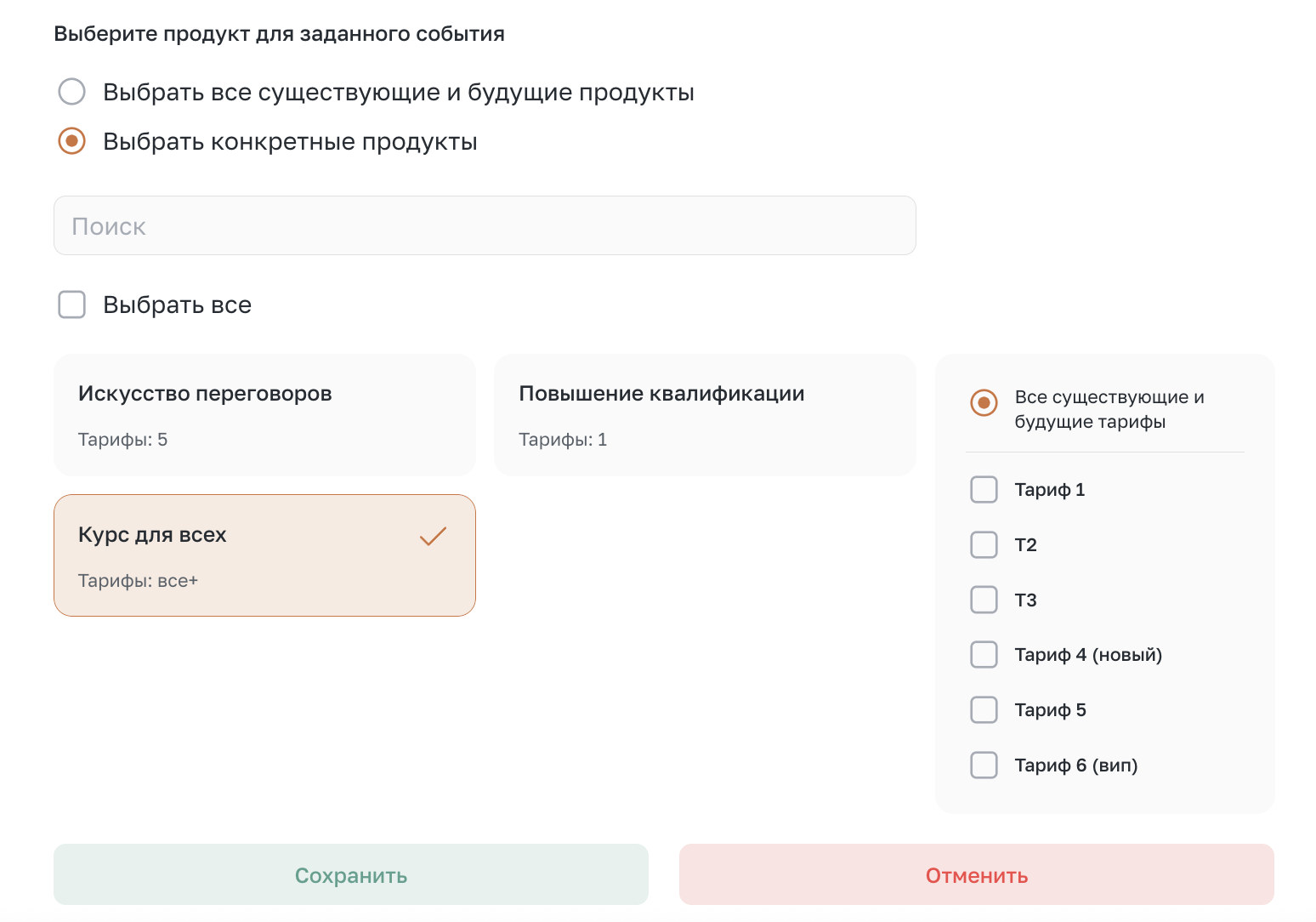
Task: Click "Тарифы: 1" text on second card
Action: (x=563, y=440)
